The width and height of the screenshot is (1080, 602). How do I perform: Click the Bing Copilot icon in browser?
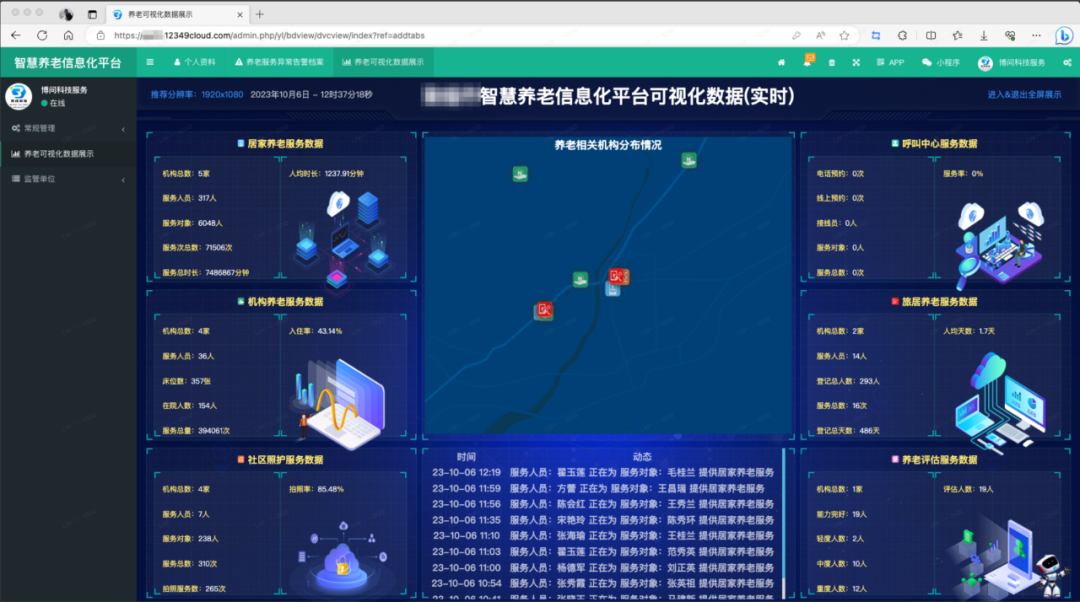pyautogui.click(x=1064, y=35)
